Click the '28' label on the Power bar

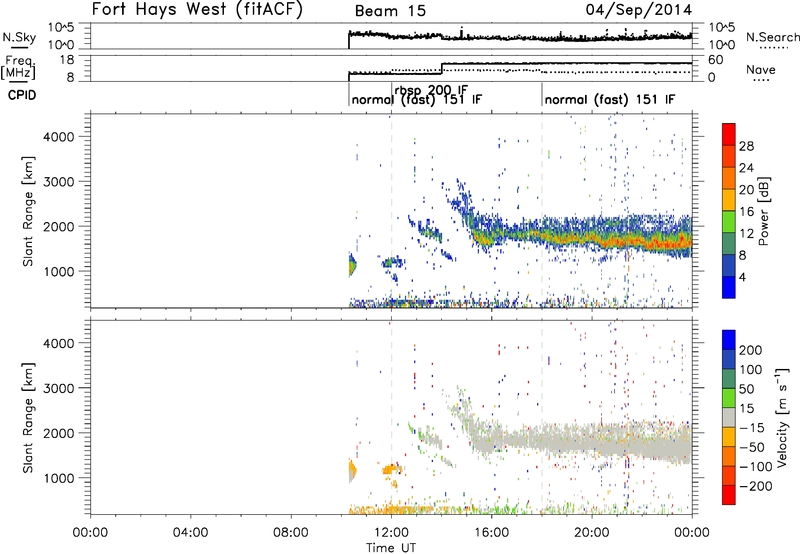pos(746,146)
